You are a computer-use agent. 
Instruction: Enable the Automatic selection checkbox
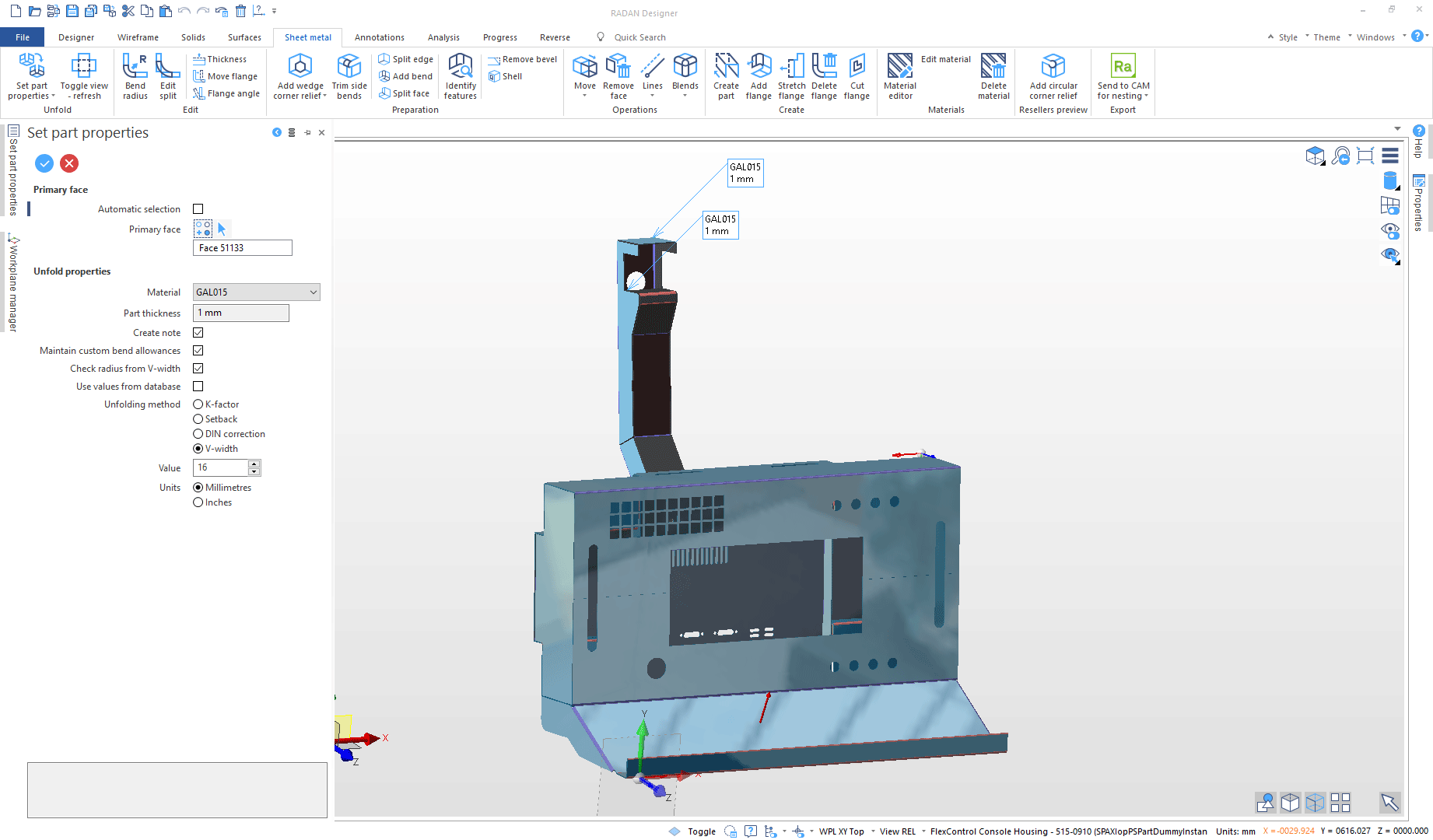click(x=198, y=209)
